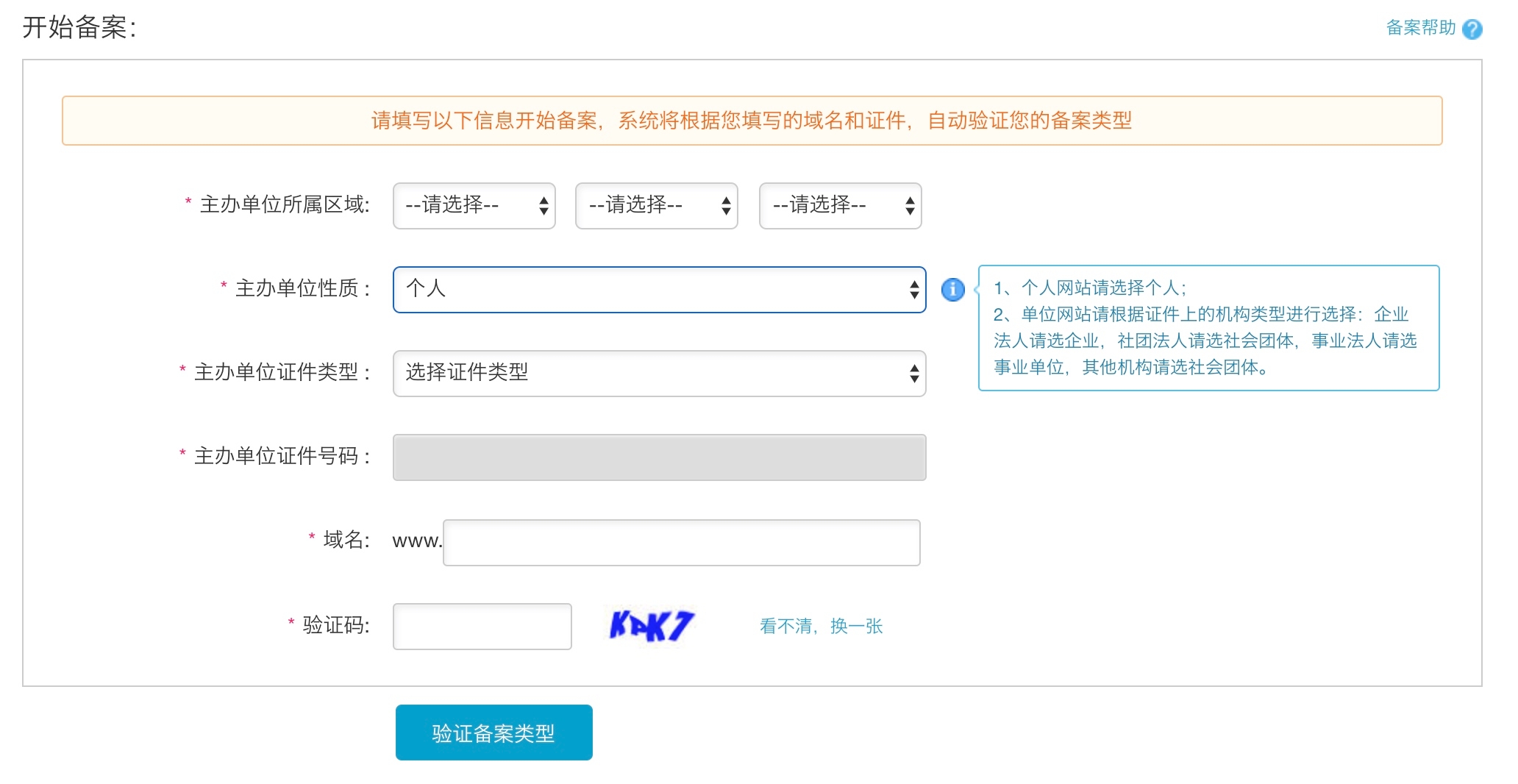Click the 验证码 input box

[x=482, y=627]
